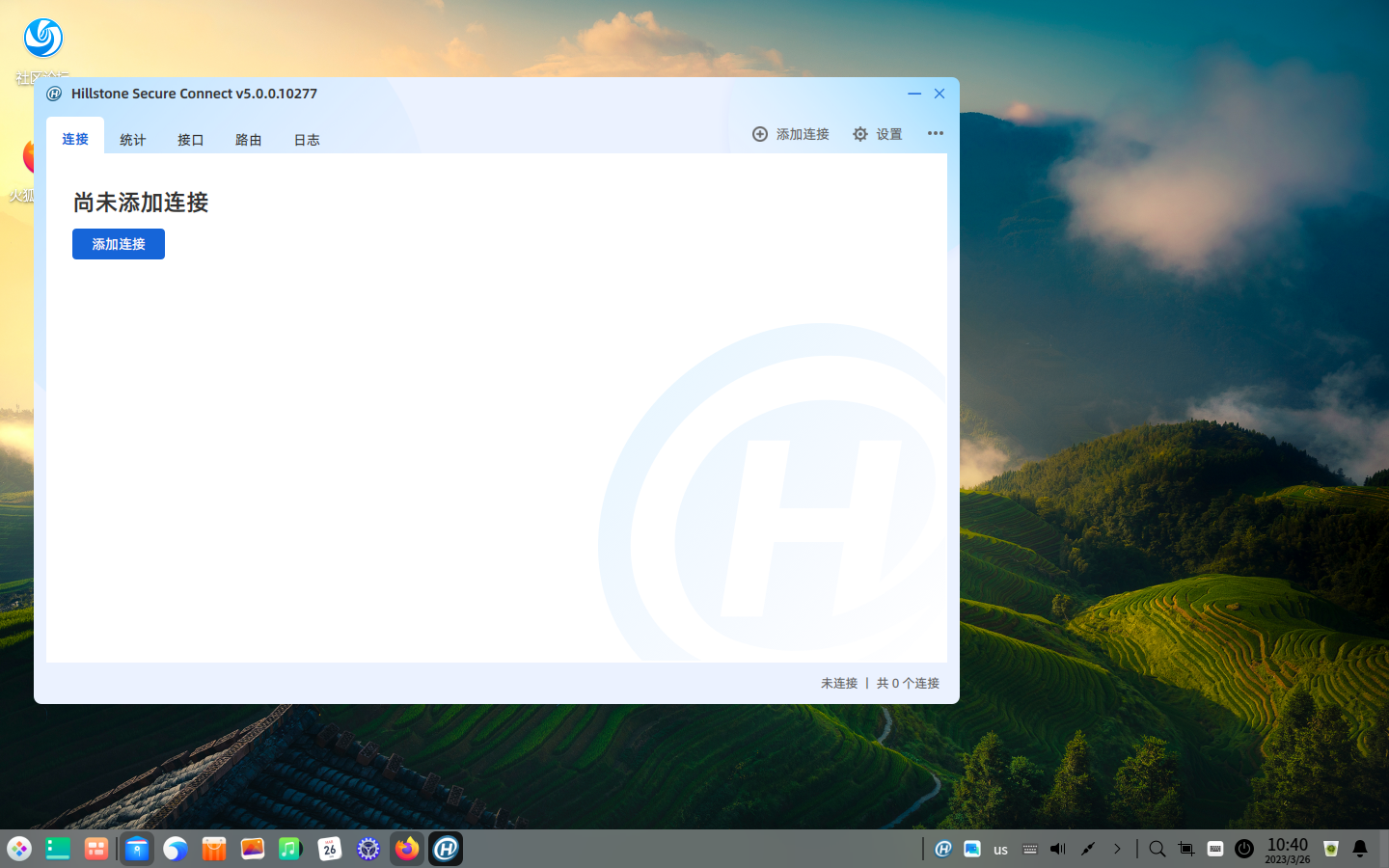The width and height of the screenshot is (1389, 868).
Task: Close the Hillstone Secure Connect window
Action: click(940, 94)
